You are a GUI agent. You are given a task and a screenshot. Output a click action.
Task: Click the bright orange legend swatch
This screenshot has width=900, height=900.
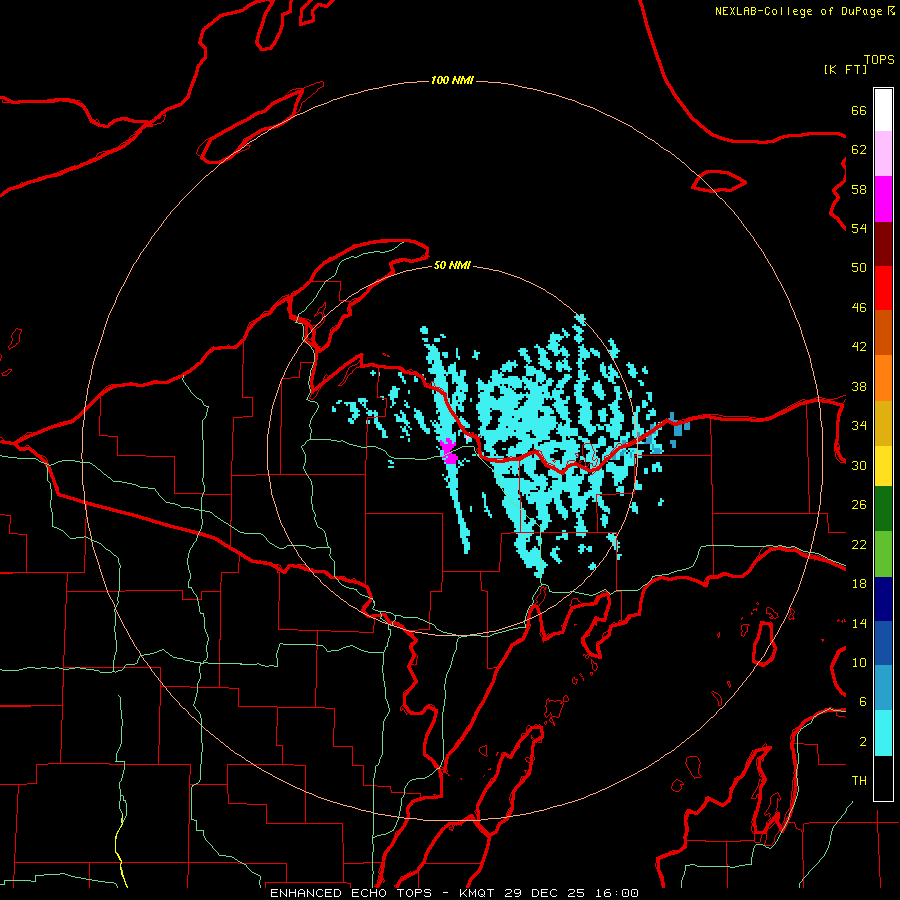point(883,378)
